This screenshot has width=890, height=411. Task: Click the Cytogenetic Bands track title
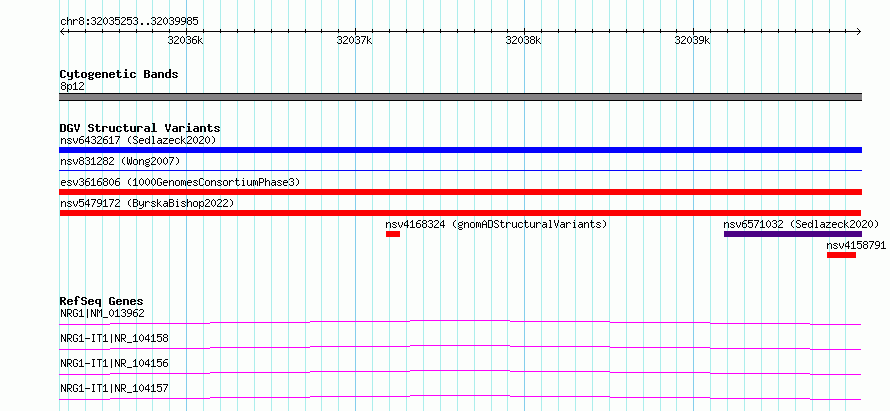click(x=119, y=74)
